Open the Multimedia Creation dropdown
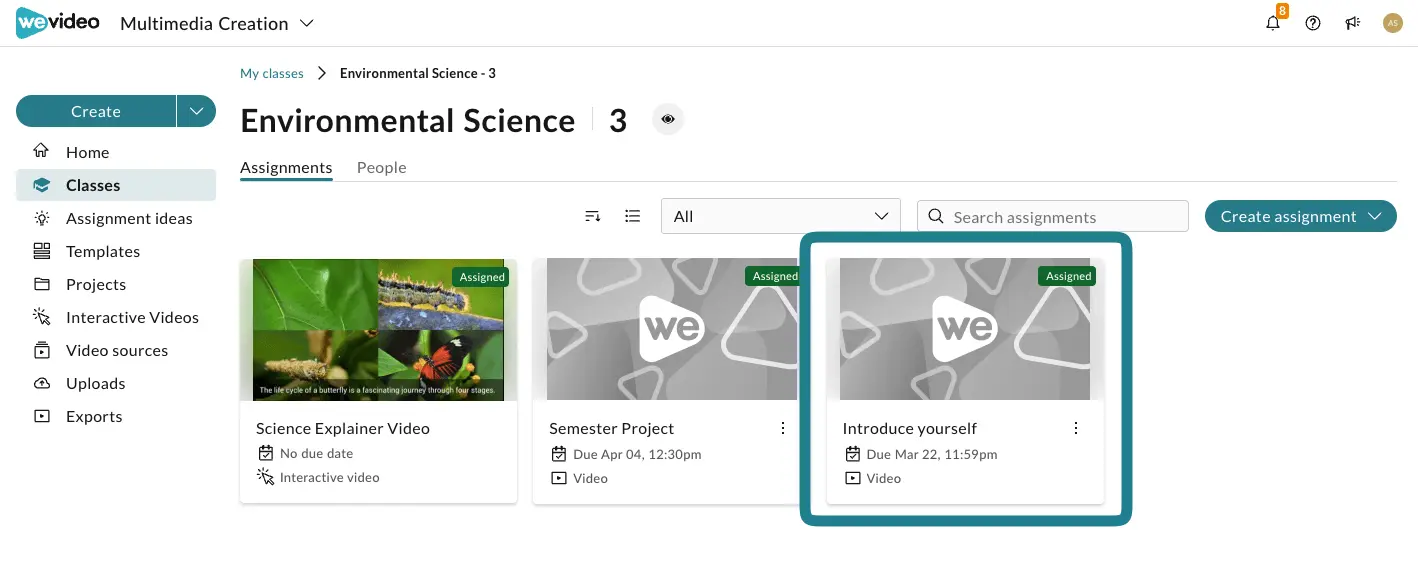 click(x=217, y=23)
